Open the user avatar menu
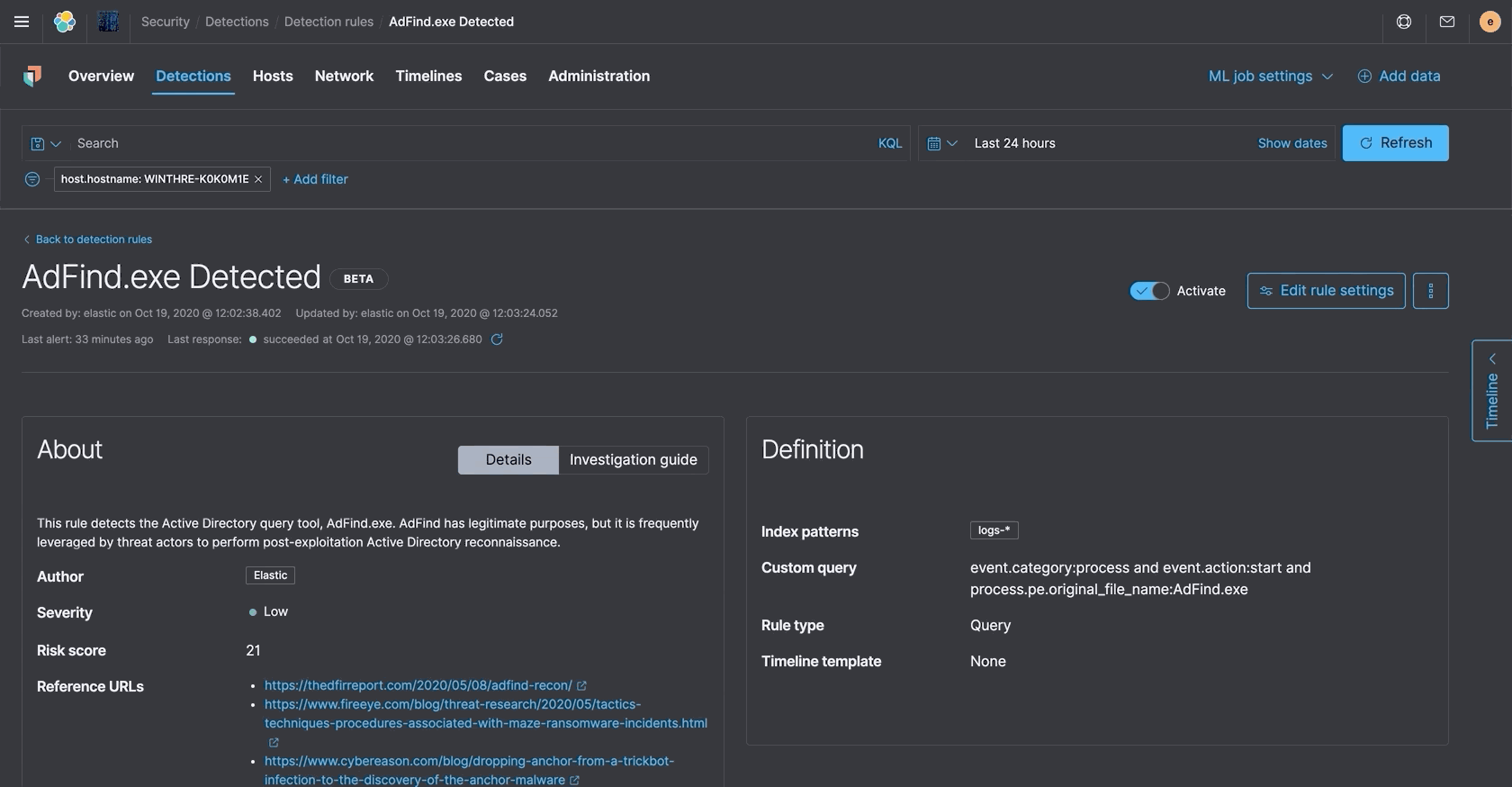The image size is (1512, 787). pyautogui.click(x=1490, y=22)
